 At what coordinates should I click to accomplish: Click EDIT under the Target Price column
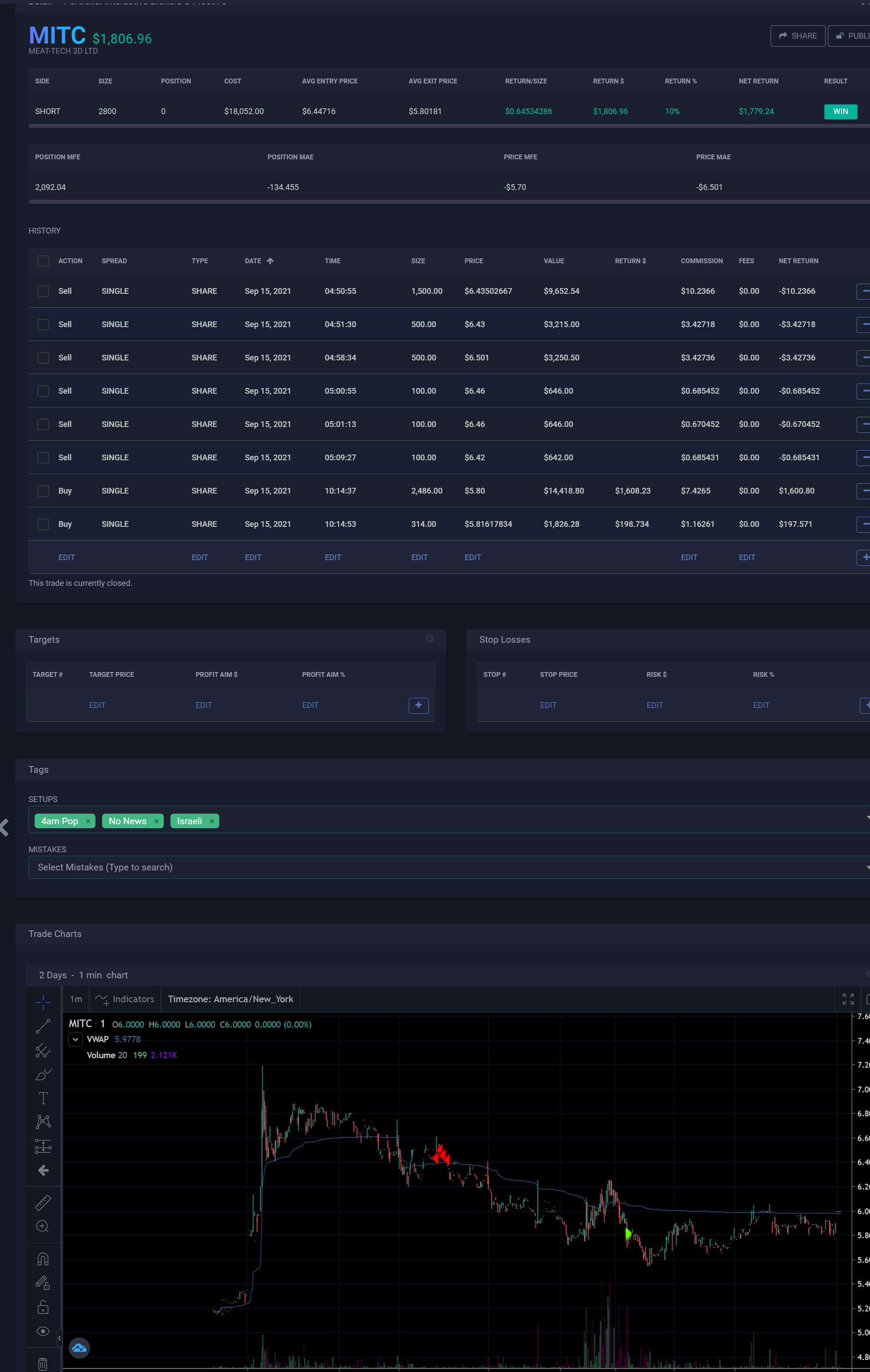point(97,705)
